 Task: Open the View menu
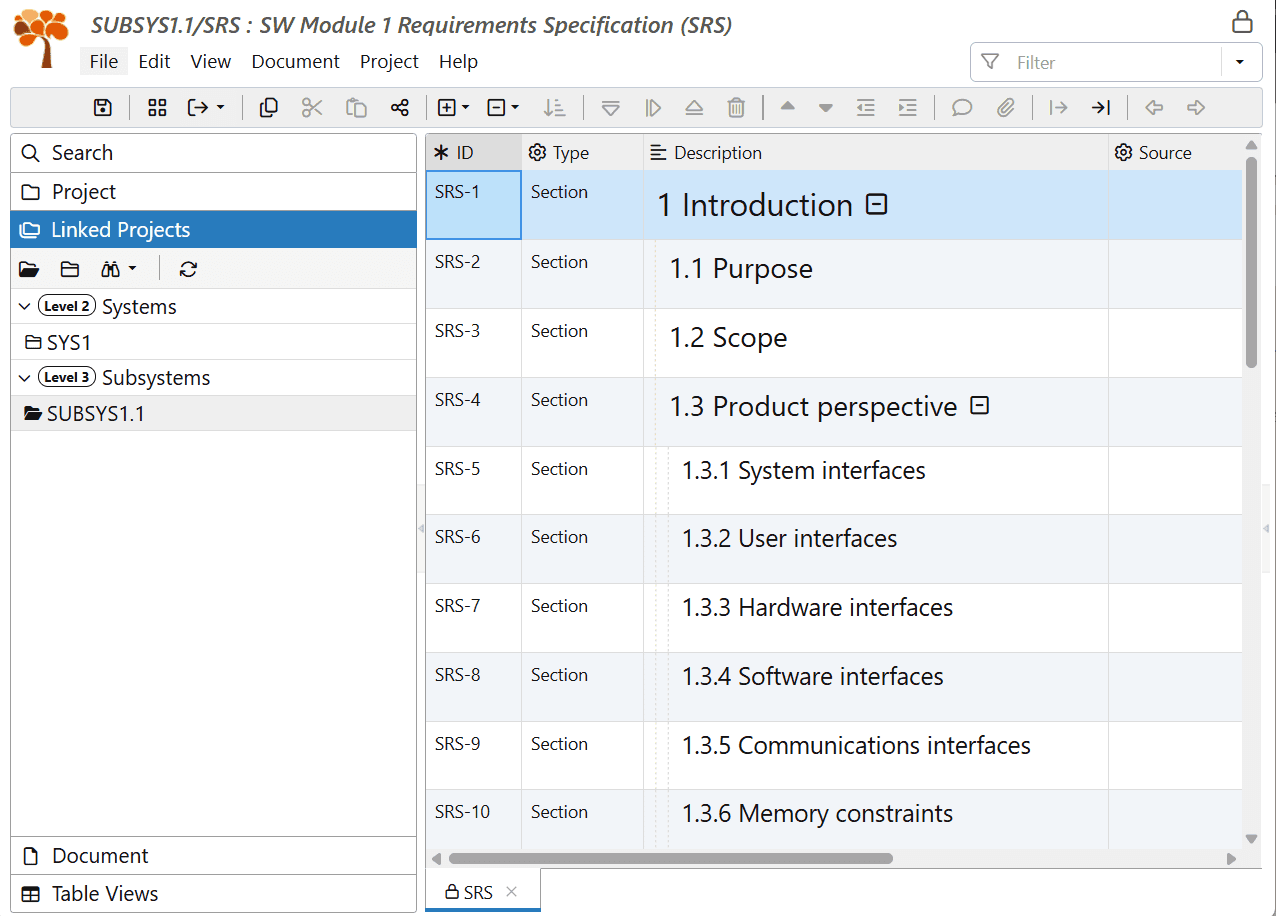[211, 61]
